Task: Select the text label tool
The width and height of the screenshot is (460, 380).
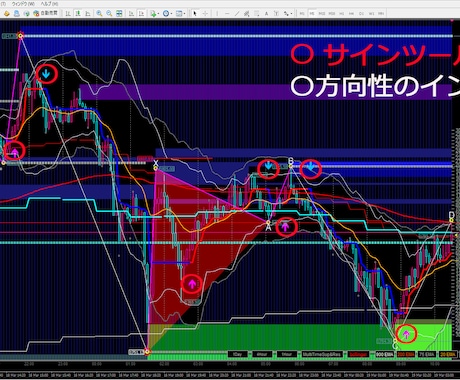Action: tap(276, 14)
